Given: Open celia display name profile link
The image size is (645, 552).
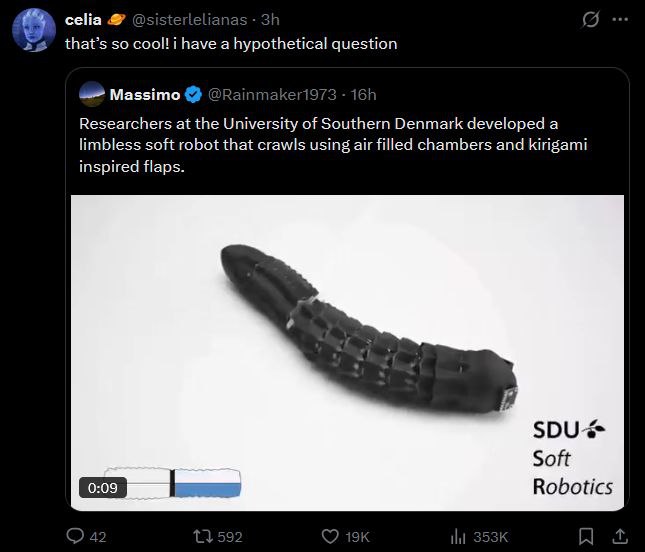Looking at the screenshot, I should 83,19.
